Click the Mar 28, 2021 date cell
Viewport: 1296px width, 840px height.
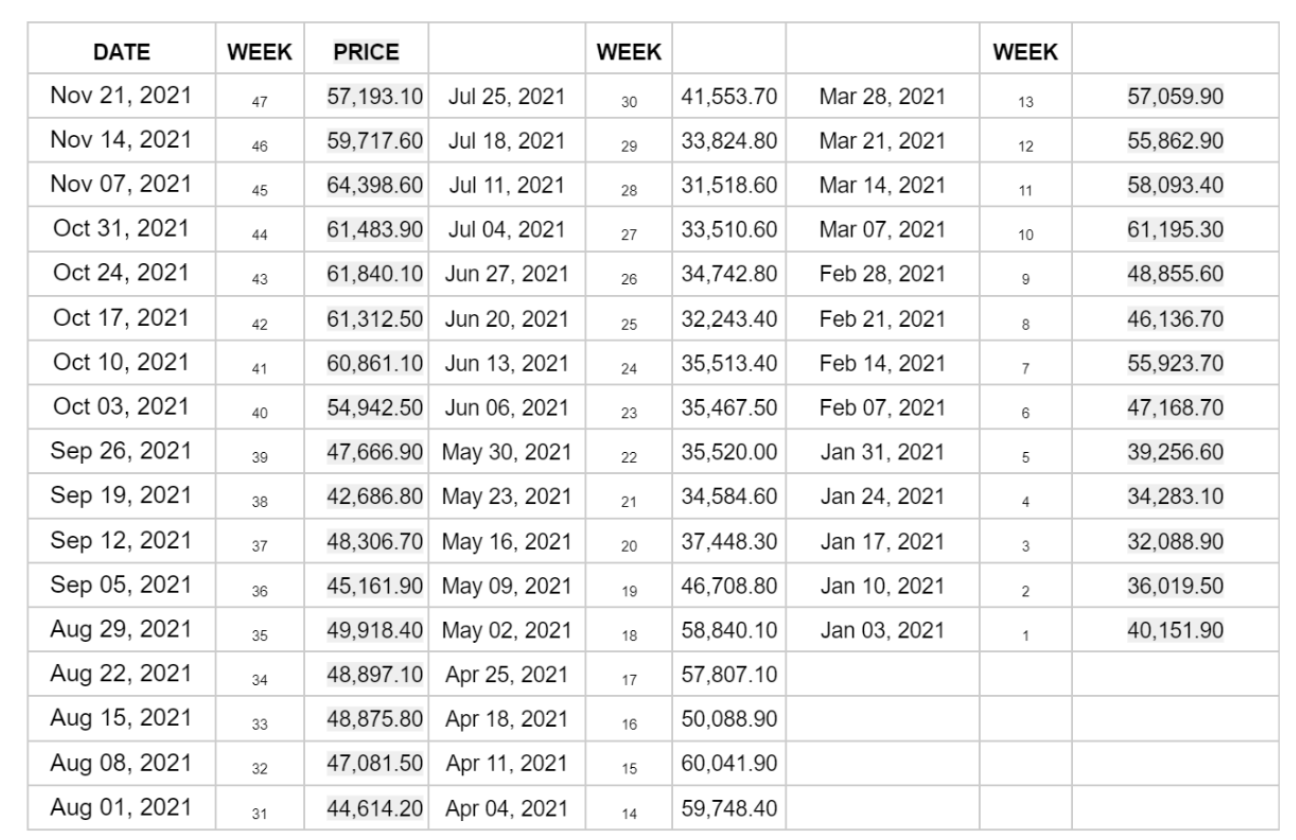(881, 96)
